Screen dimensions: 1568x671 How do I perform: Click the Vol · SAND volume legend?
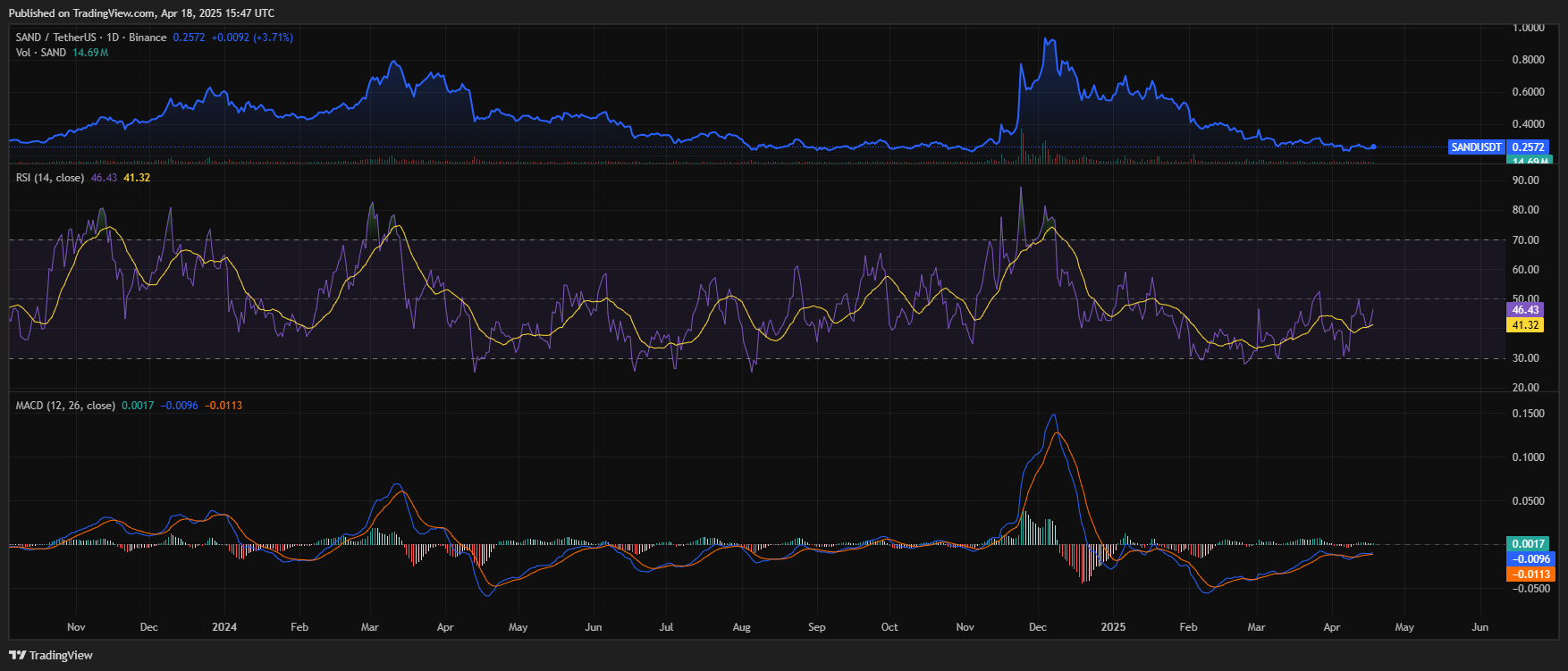pyautogui.click(x=41, y=53)
